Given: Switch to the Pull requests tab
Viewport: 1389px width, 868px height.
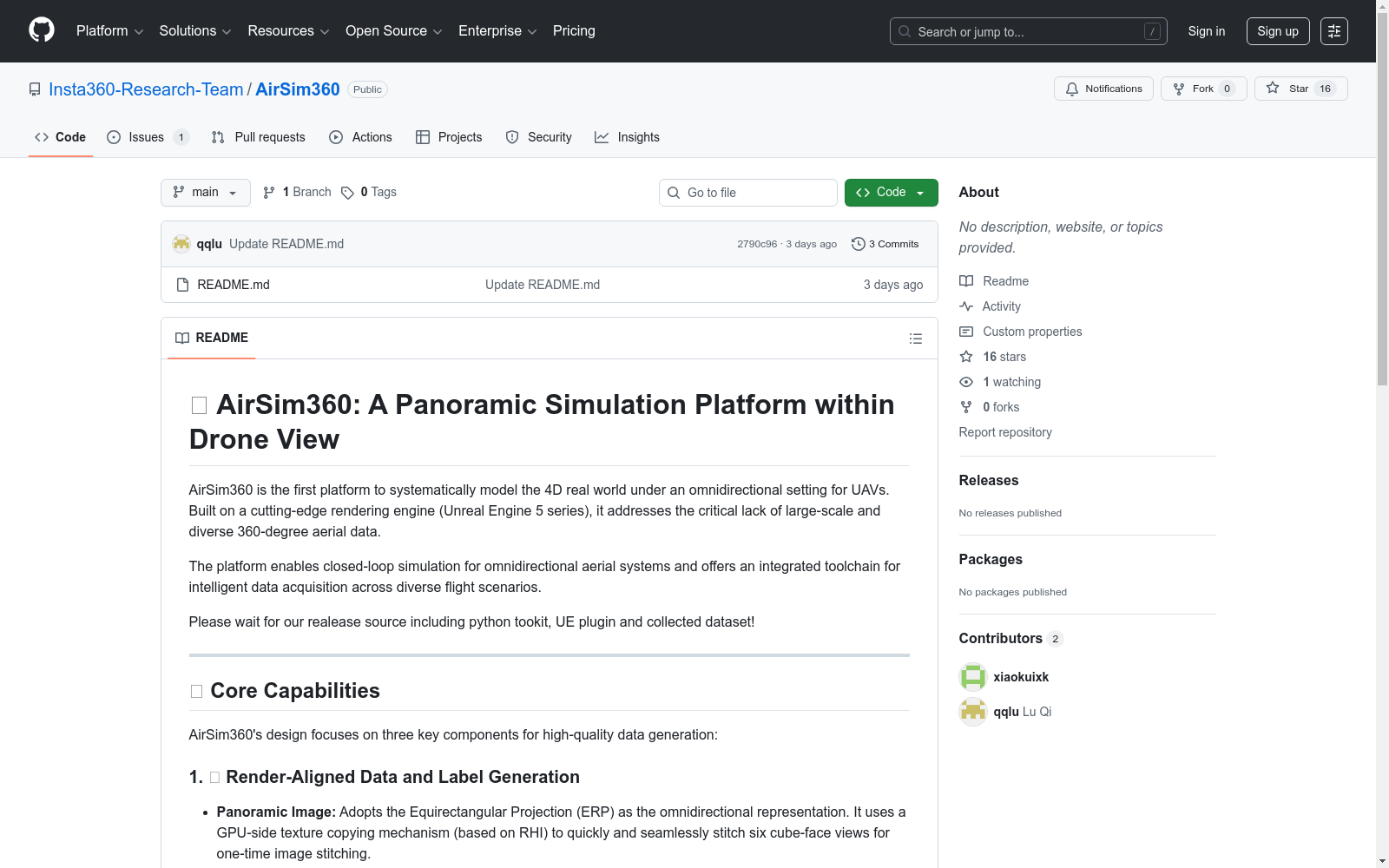Looking at the screenshot, I should pos(259,137).
